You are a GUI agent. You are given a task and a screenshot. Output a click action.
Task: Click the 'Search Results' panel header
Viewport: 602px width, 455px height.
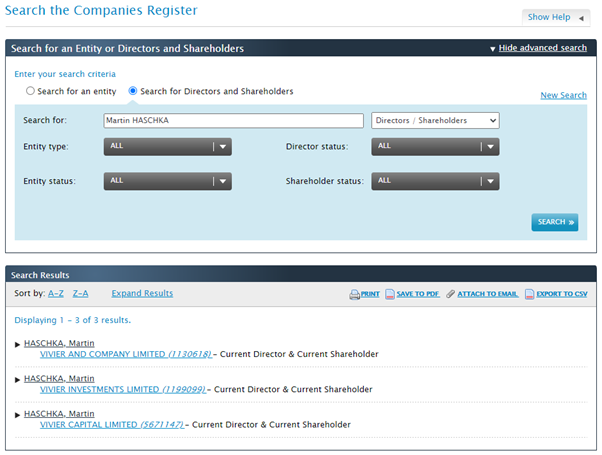tap(301, 275)
